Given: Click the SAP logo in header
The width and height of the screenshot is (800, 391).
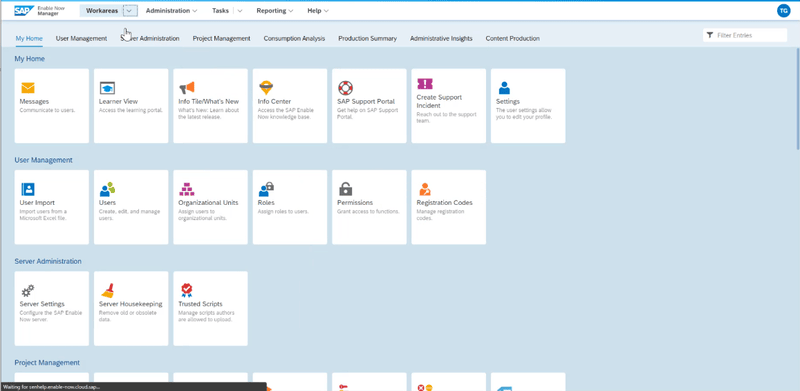Looking at the screenshot, I should (24, 11).
